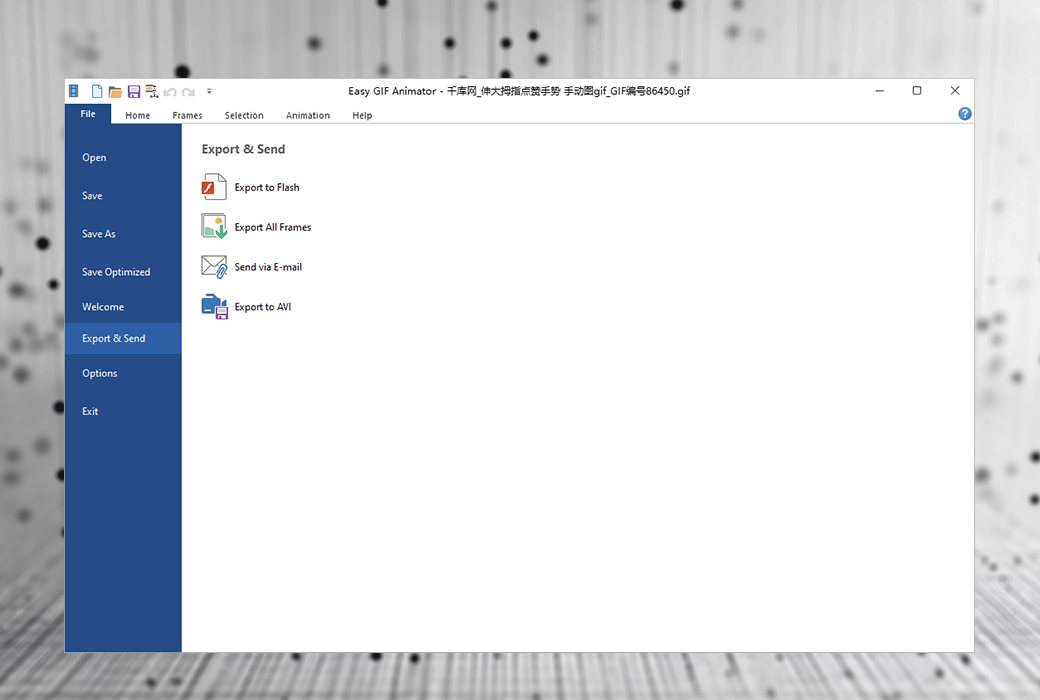The image size is (1040, 700).
Task: Click the undo arrow in the title bar
Action: pos(170,92)
